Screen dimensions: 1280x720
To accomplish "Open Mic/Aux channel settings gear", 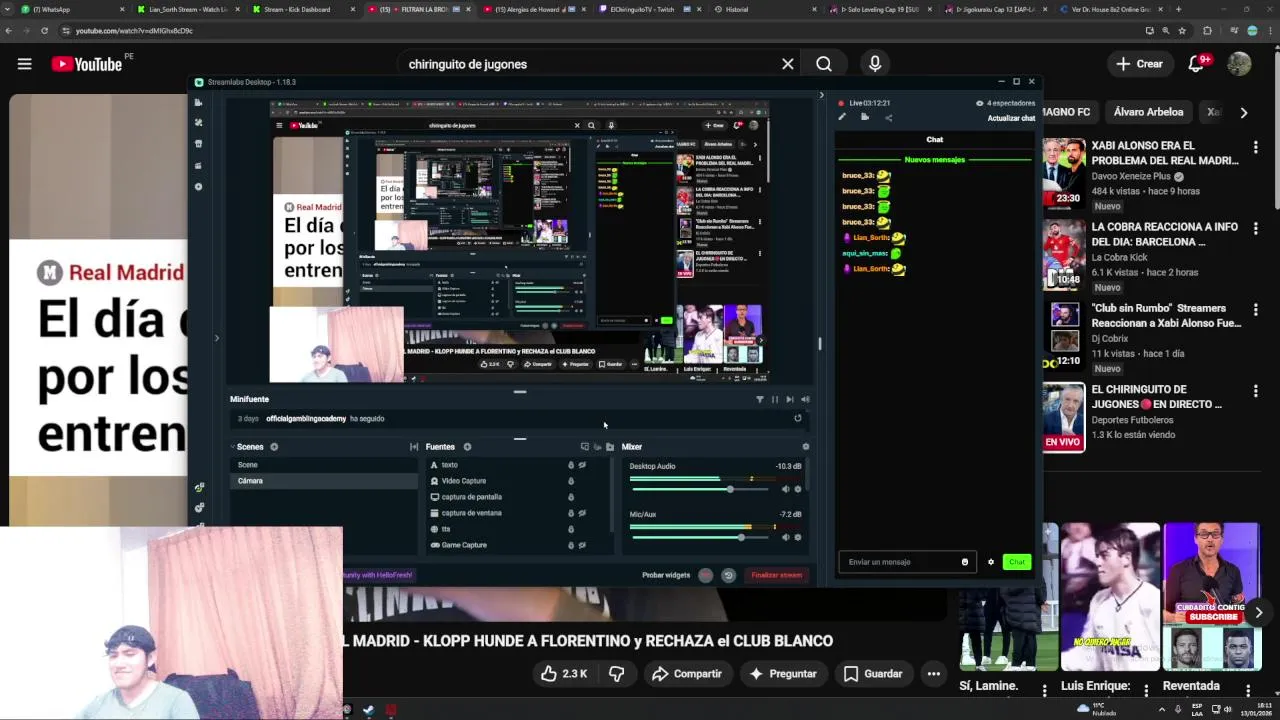I will (798, 537).
